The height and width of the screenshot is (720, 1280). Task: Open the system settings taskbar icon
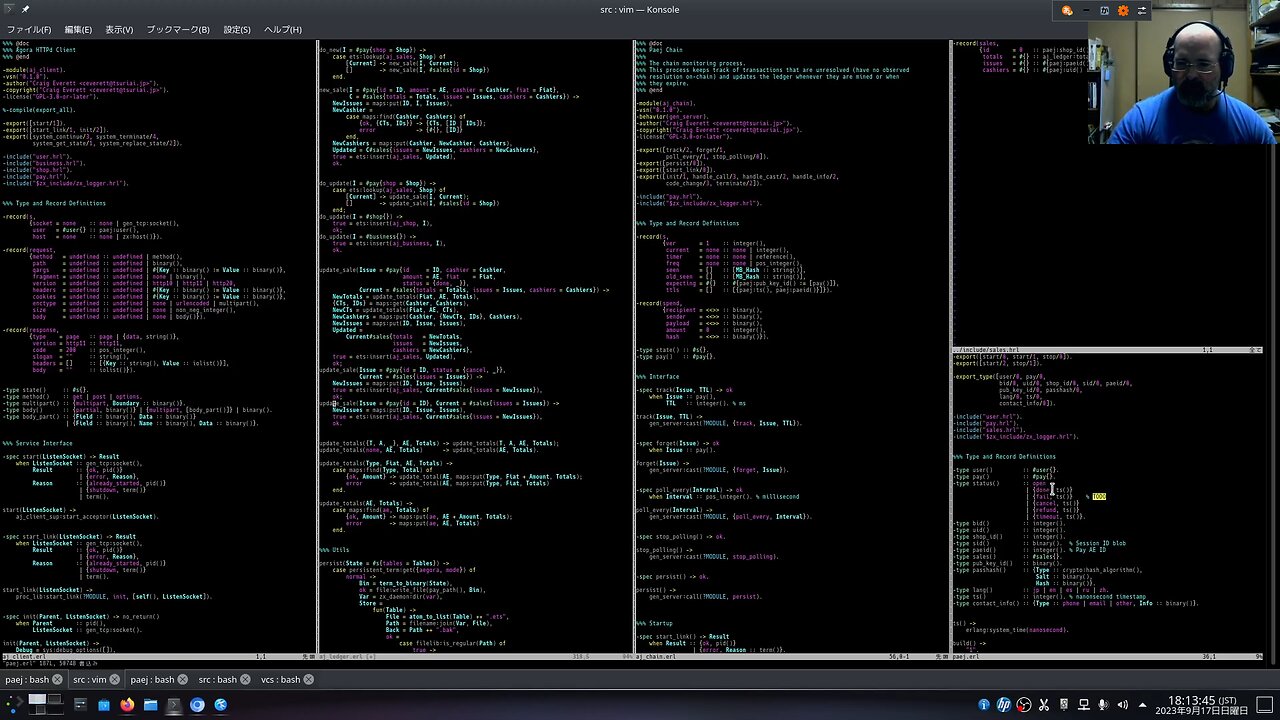(80, 705)
